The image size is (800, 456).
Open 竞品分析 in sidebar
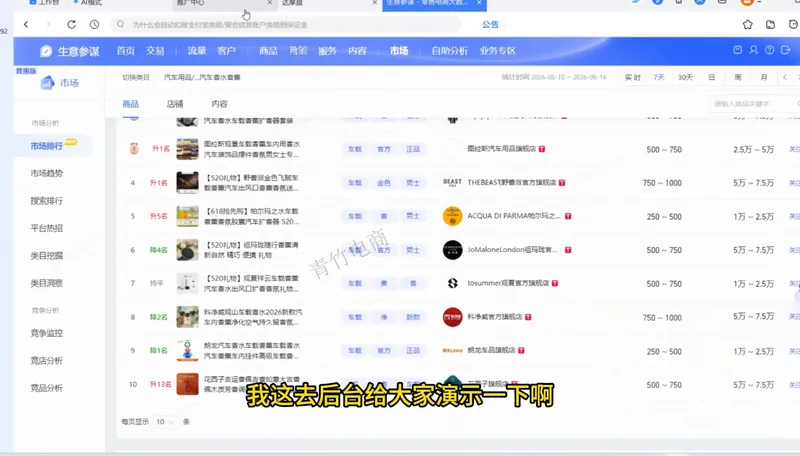pyautogui.click(x=46, y=388)
